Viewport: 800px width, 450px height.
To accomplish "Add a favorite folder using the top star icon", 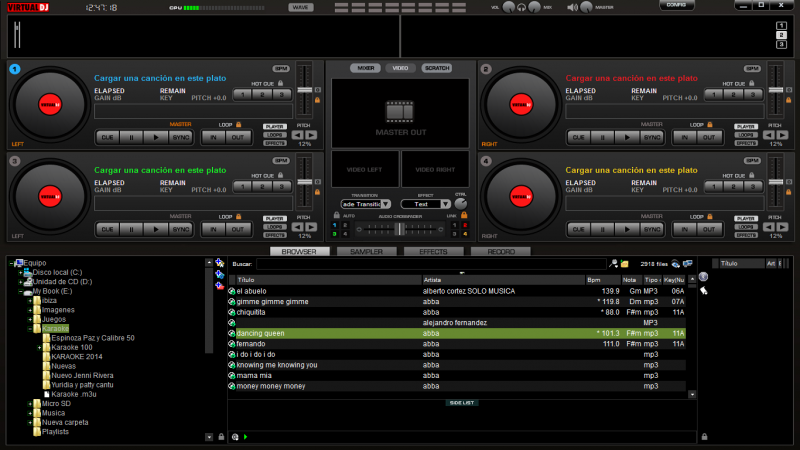I will pos(220,263).
